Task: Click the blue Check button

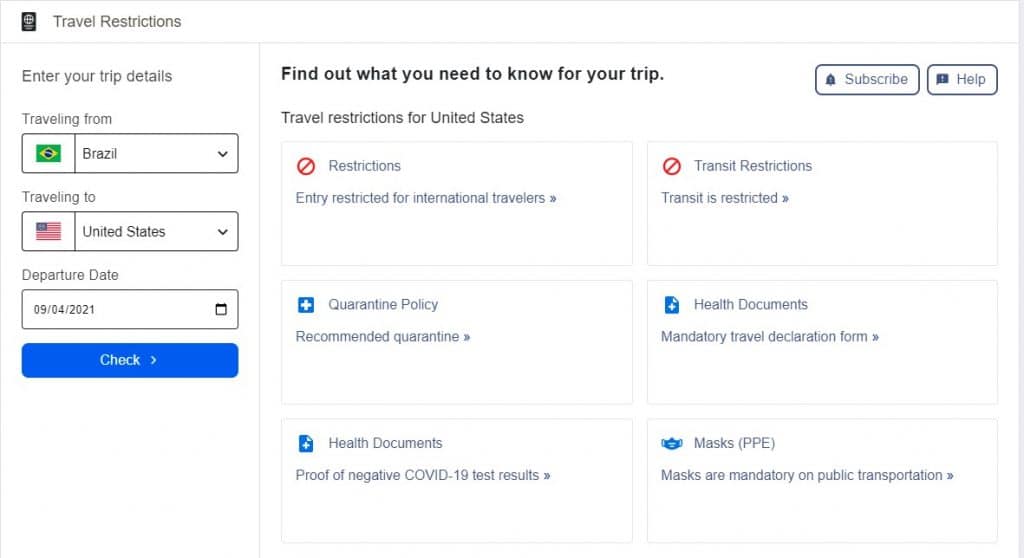Action: point(130,360)
